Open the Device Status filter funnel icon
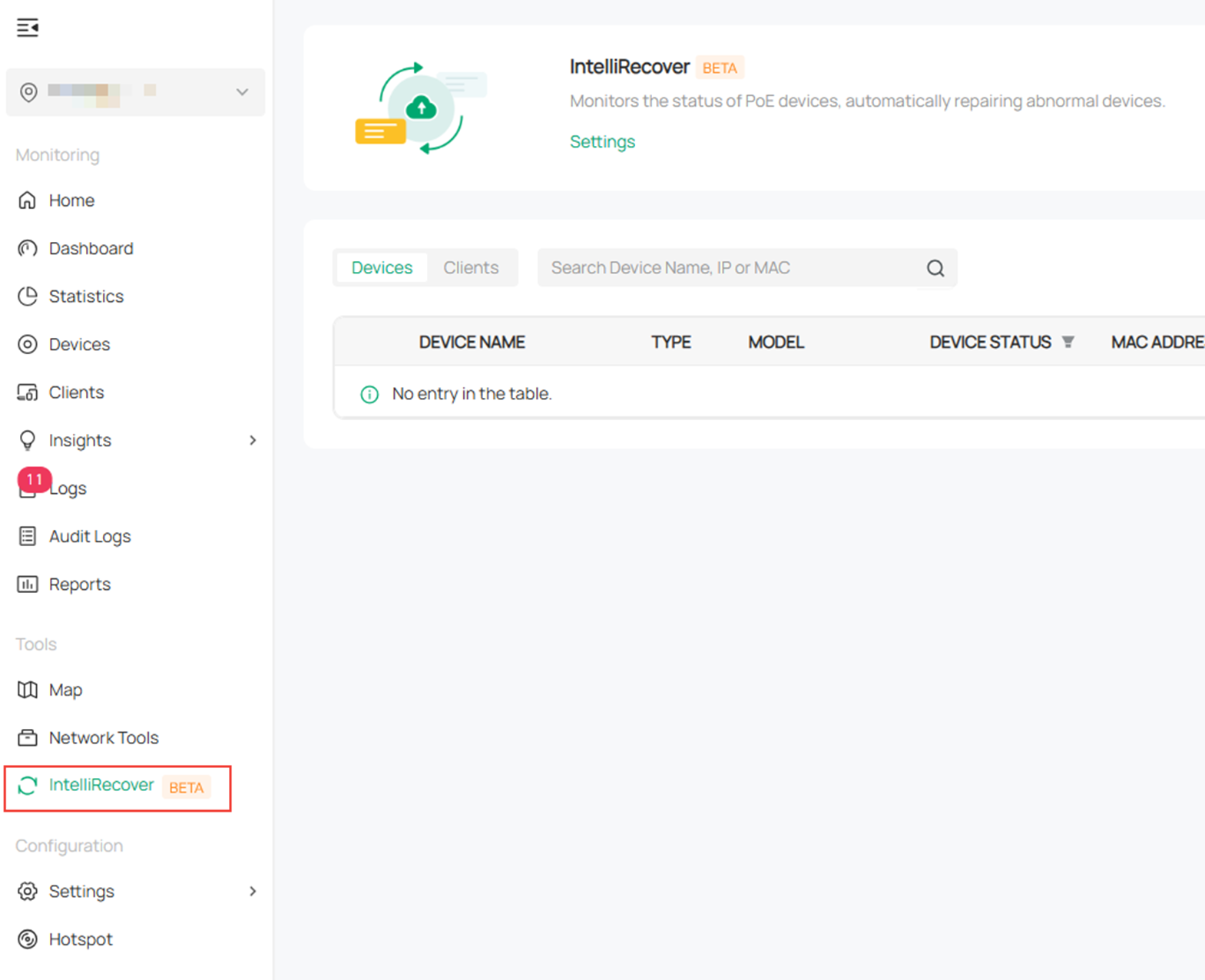Screen dimensions: 1205x980 click(1068, 343)
